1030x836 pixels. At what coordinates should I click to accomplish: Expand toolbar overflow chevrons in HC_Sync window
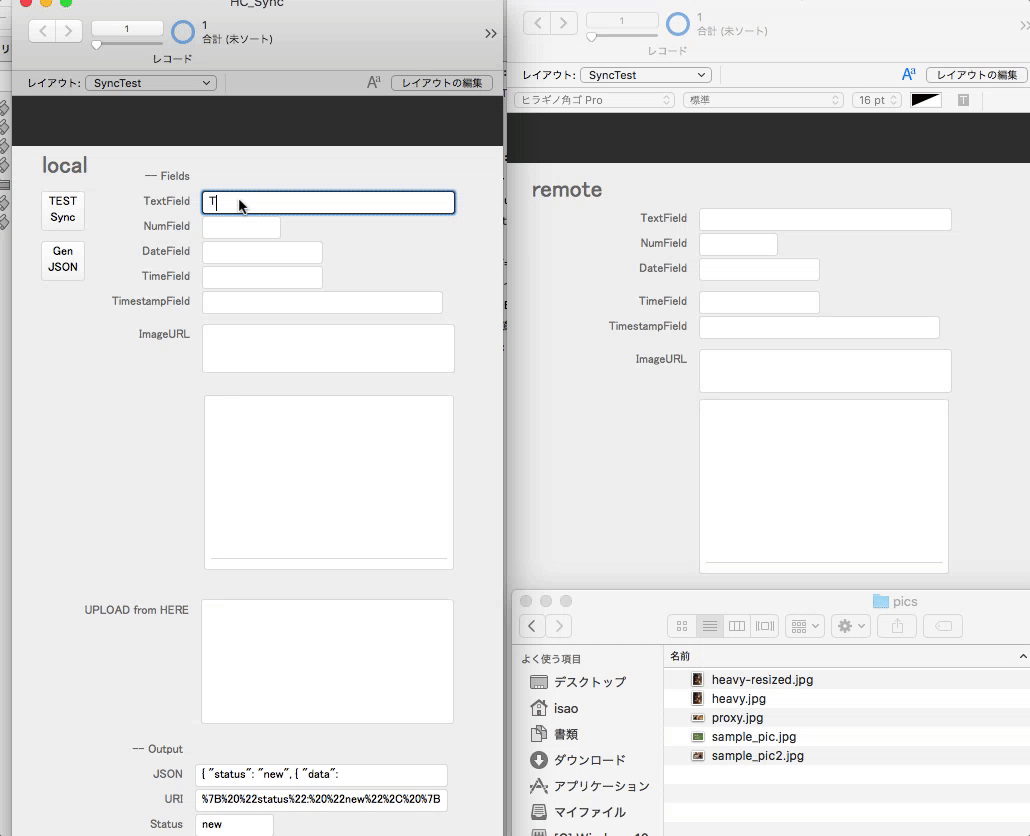491,33
